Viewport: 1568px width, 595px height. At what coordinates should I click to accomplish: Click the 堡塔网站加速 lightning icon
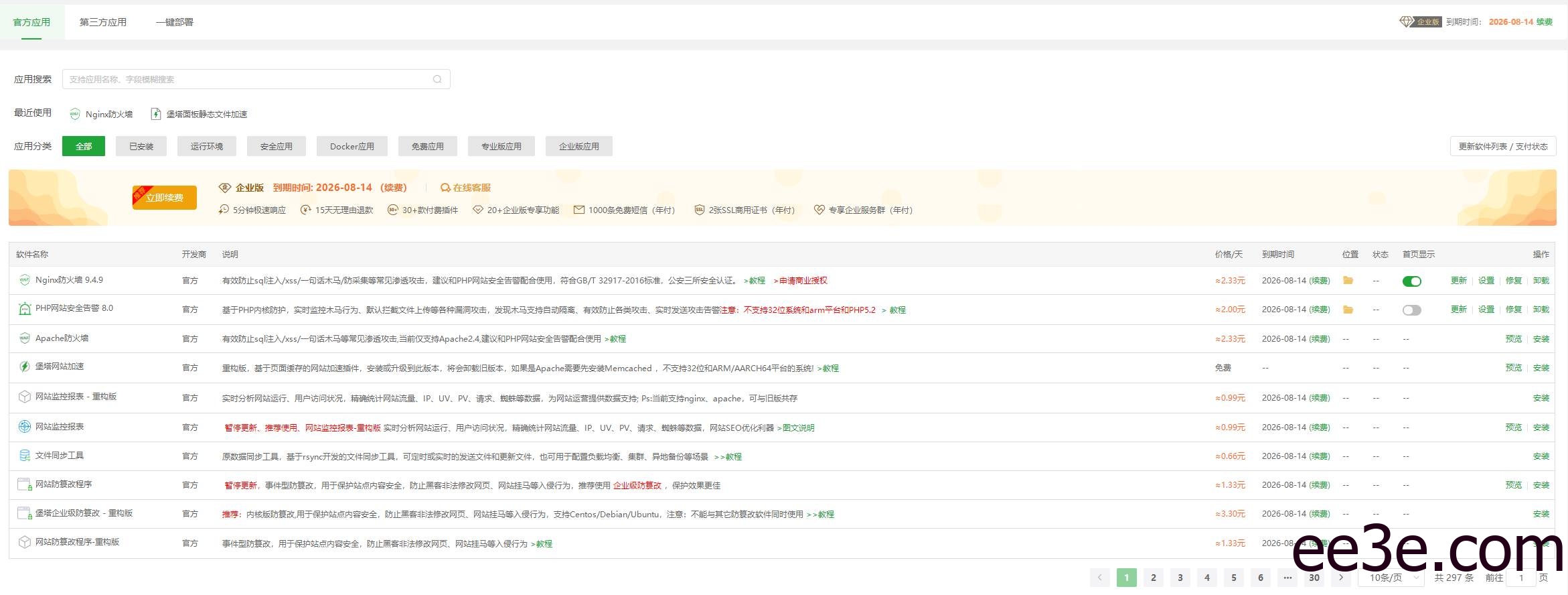pos(25,367)
